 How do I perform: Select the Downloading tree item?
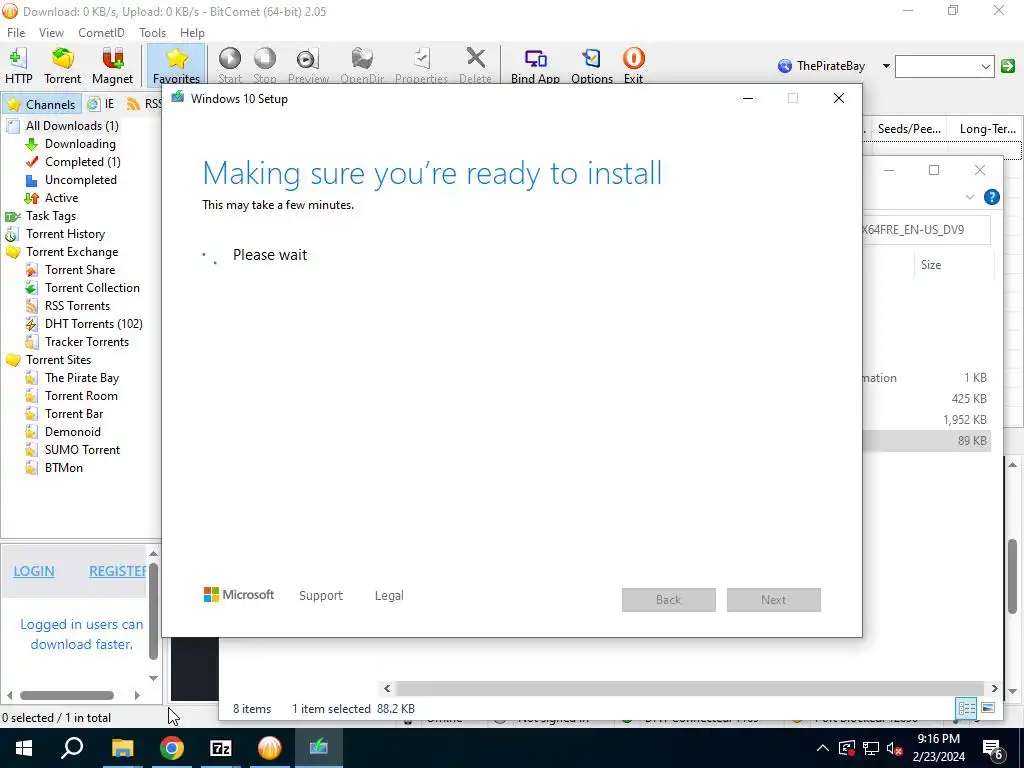click(80, 144)
